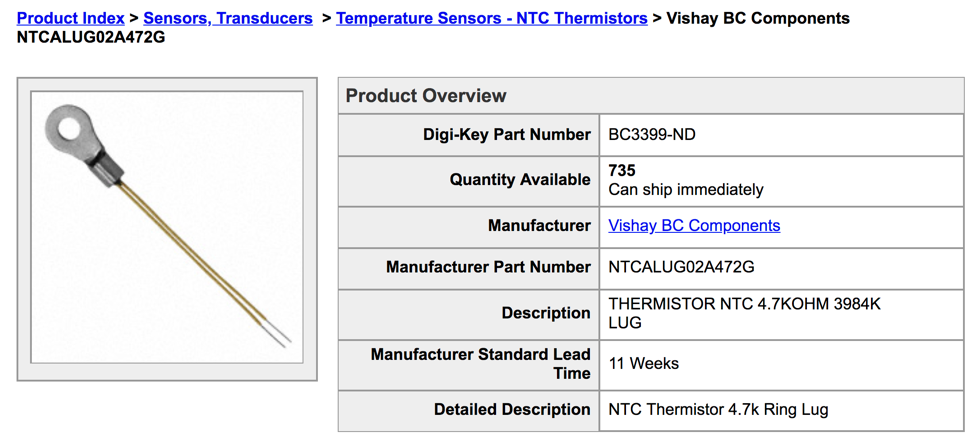Click NTC Thermistor 4.7k Ring Lug text
Viewport: 974px width, 443px height.
(x=718, y=410)
